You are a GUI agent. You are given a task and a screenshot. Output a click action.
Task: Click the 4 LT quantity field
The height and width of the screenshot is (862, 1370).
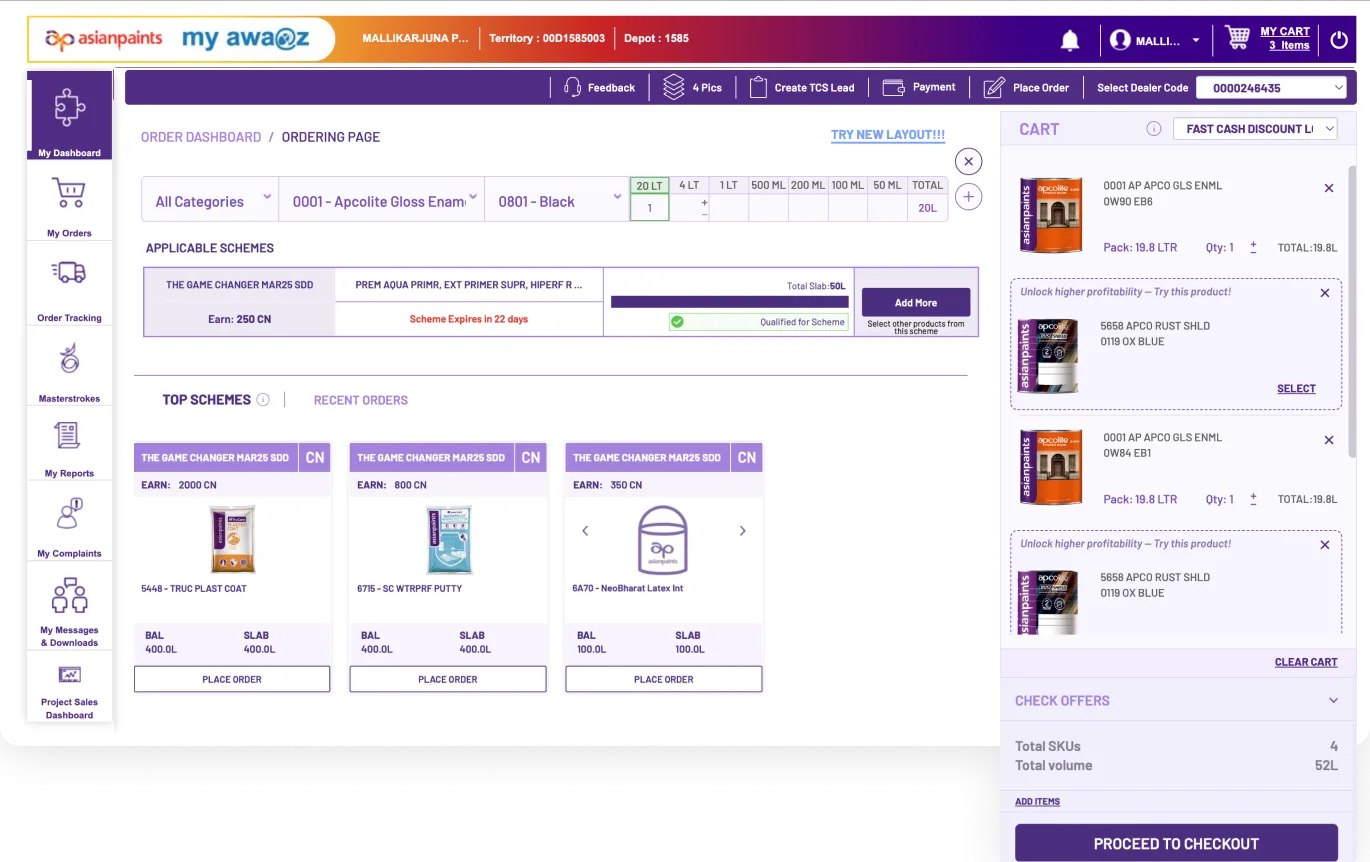click(x=689, y=208)
